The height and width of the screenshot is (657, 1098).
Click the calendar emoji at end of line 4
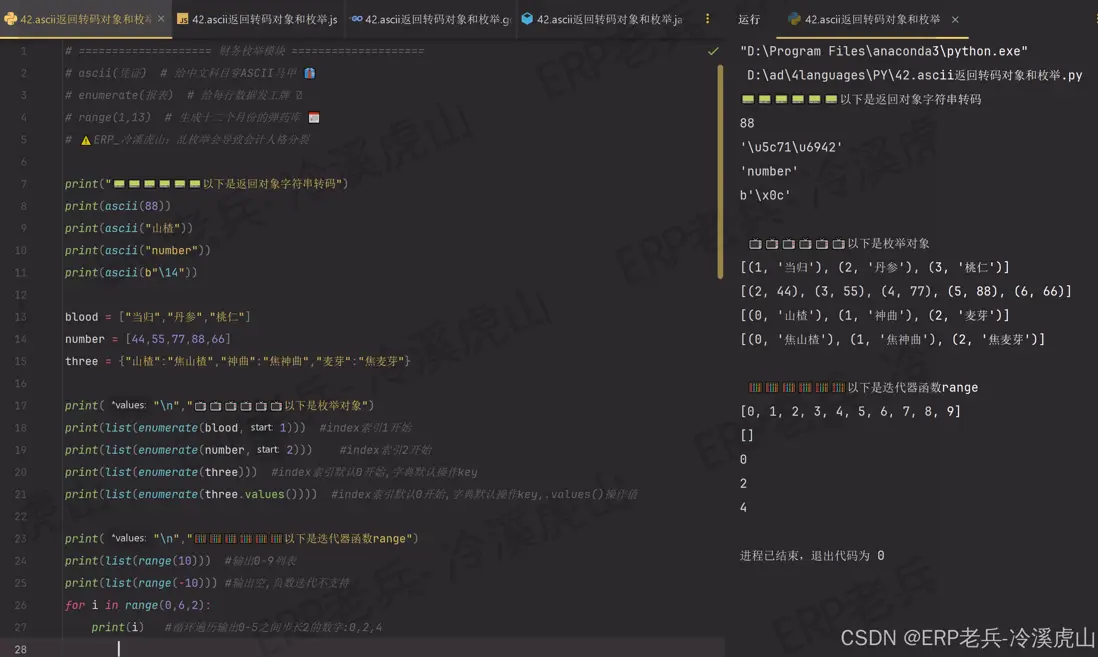pyautogui.click(x=314, y=118)
